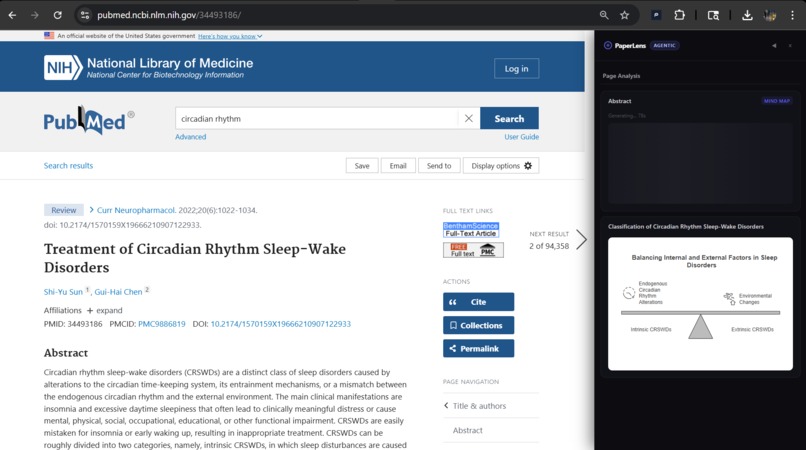Viewport: 806px width, 450px height.
Task: Reload the PubMed page
Action: pos(58,15)
